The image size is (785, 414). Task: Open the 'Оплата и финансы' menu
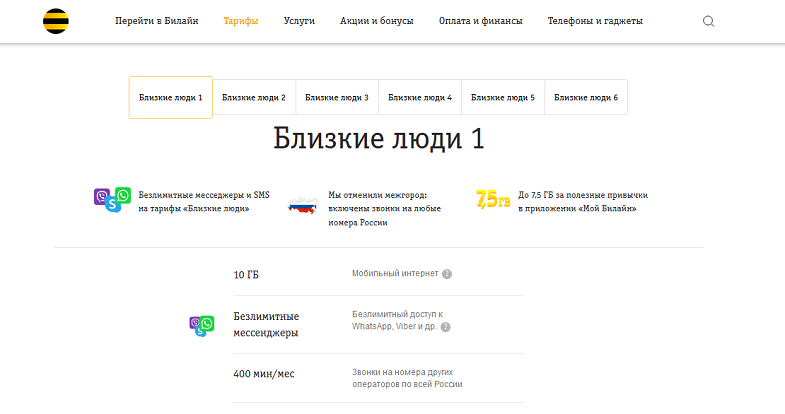481,21
